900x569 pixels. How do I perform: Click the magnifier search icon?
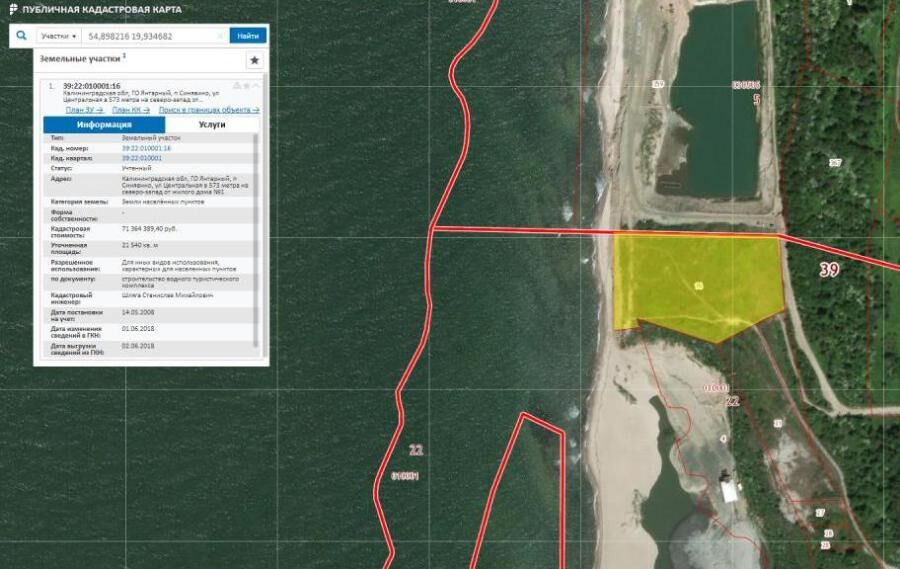(21, 35)
